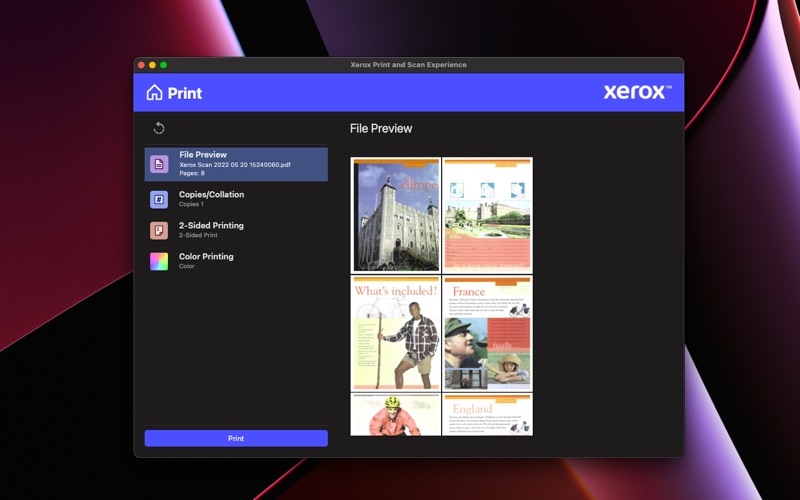Click the window title Xerox Print and Scan Experience
800x500 pixels.
(x=408, y=65)
